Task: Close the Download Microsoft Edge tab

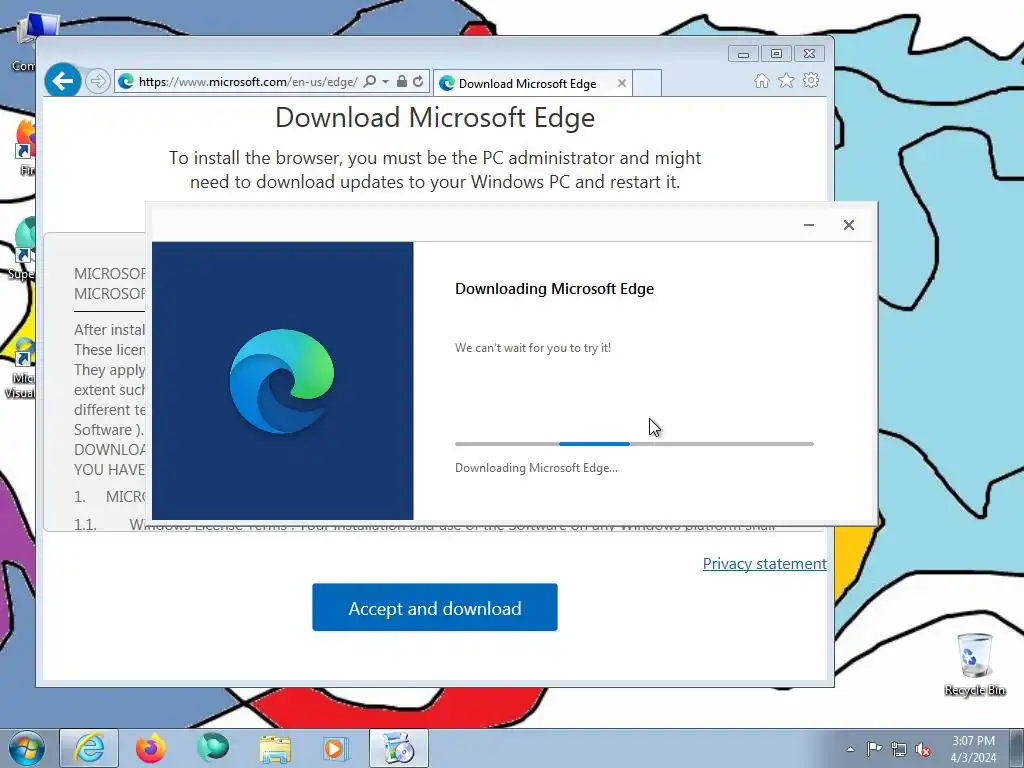Action: coord(622,83)
